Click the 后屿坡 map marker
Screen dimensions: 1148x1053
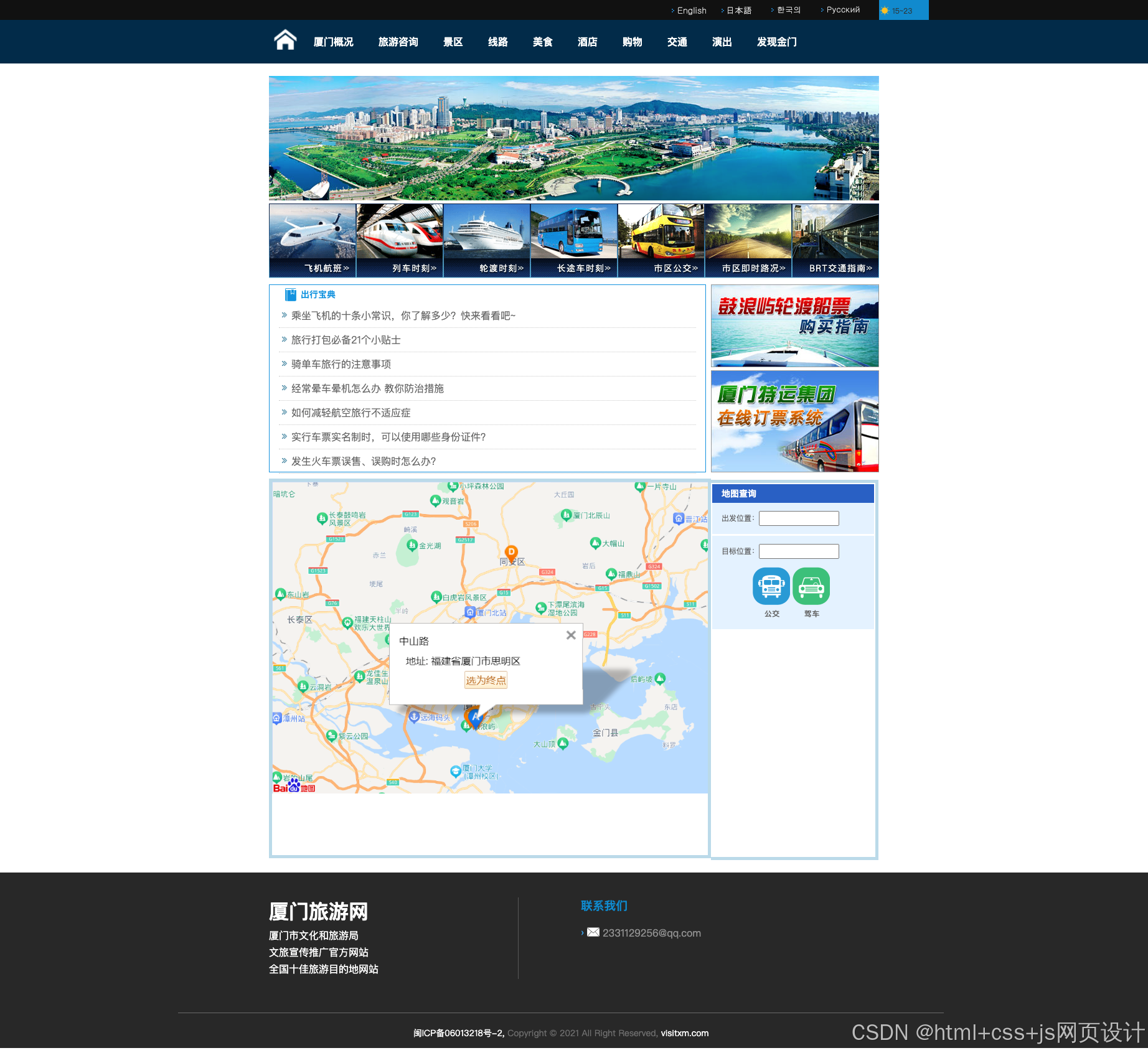pyautogui.click(x=660, y=678)
